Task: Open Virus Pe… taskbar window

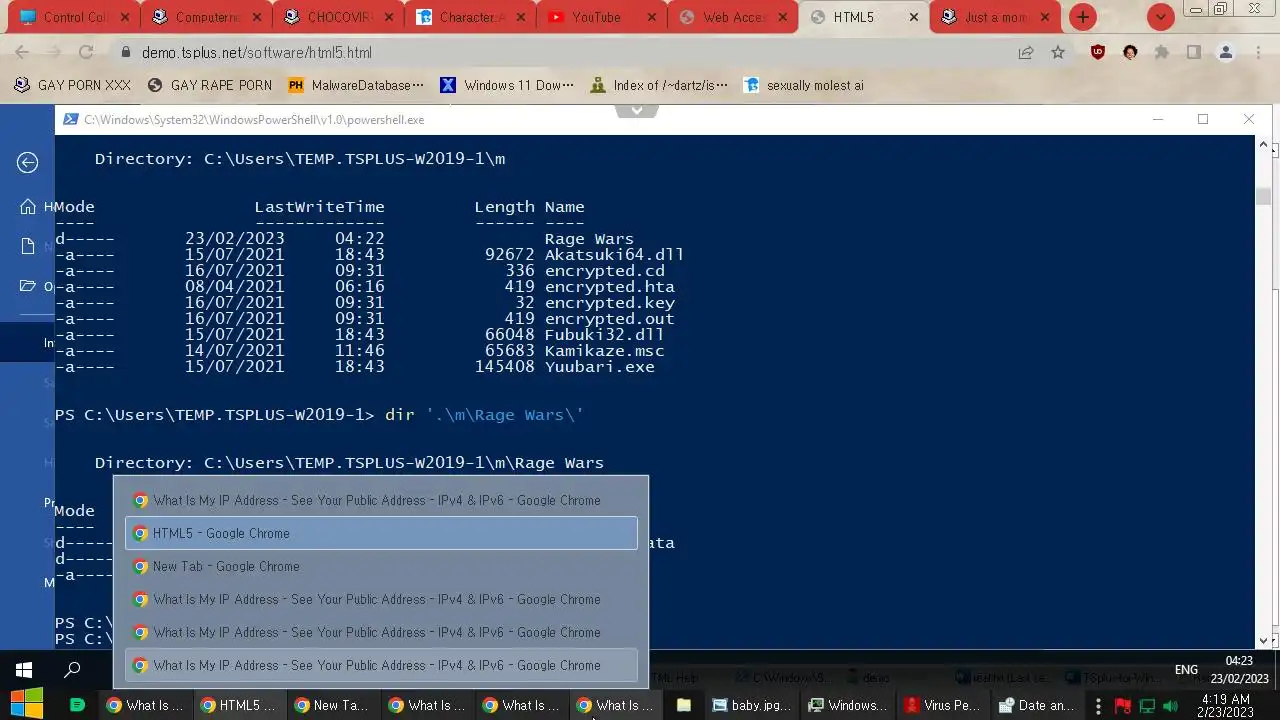Action: pyautogui.click(x=943, y=705)
